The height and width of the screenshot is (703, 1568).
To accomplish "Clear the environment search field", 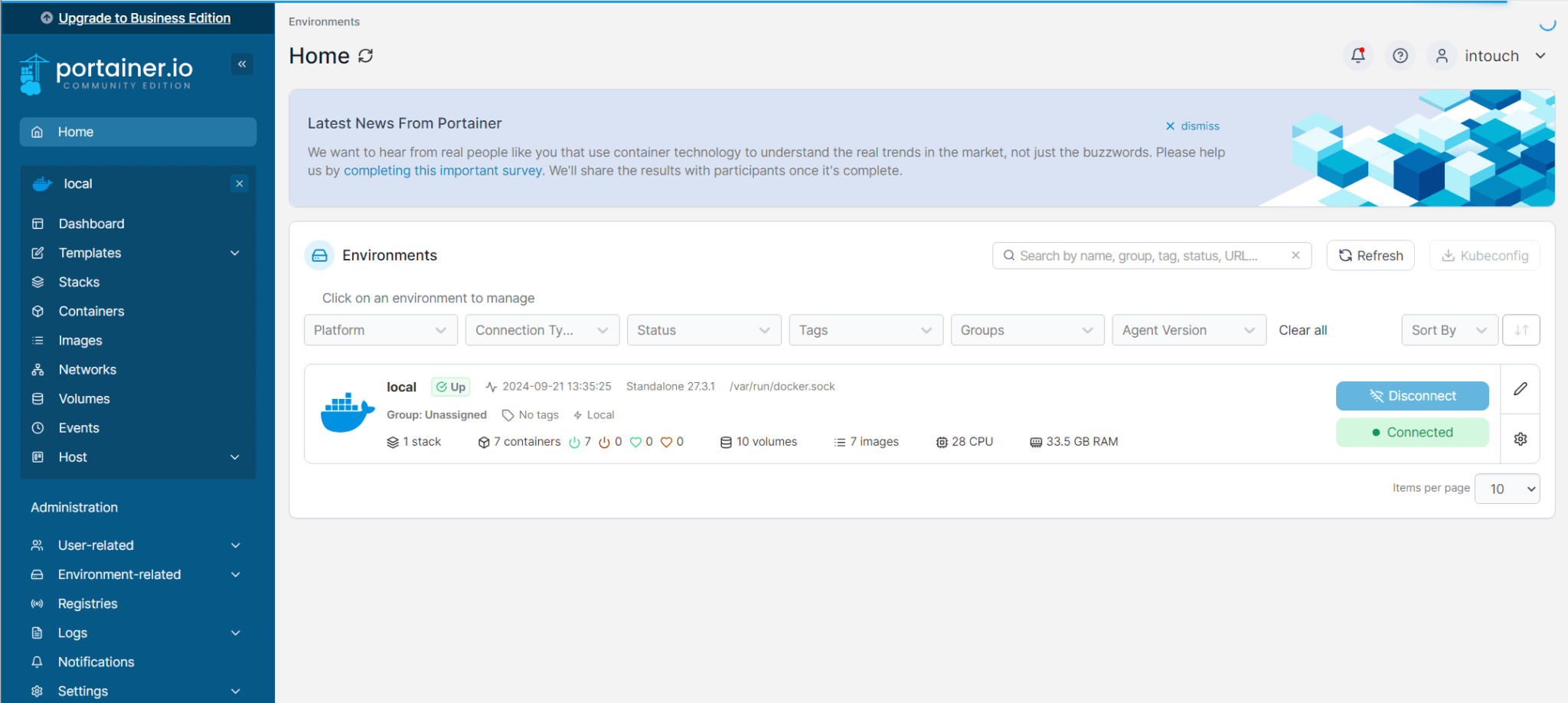I will coord(1295,256).
